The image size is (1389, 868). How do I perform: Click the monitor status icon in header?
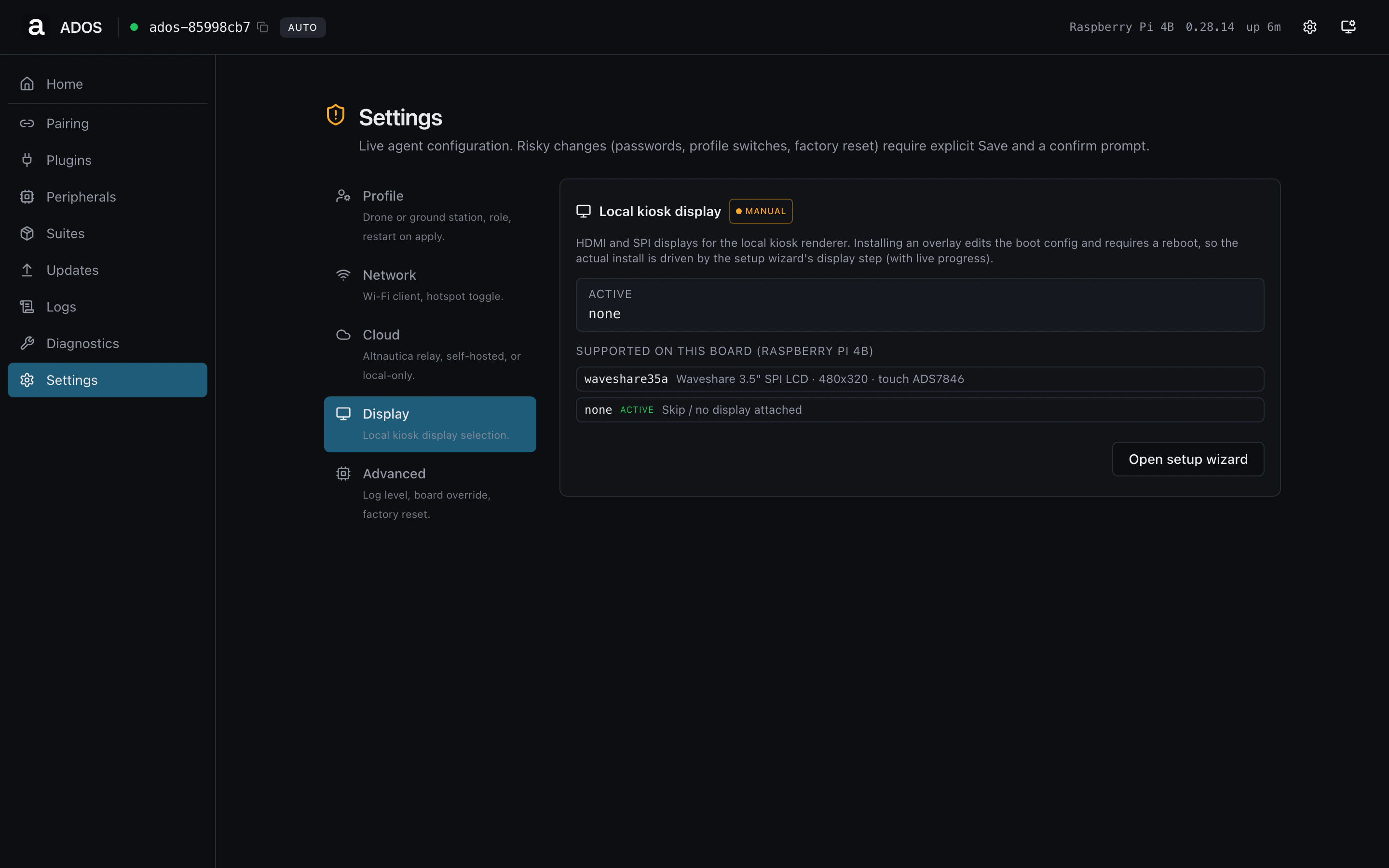(1348, 27)
